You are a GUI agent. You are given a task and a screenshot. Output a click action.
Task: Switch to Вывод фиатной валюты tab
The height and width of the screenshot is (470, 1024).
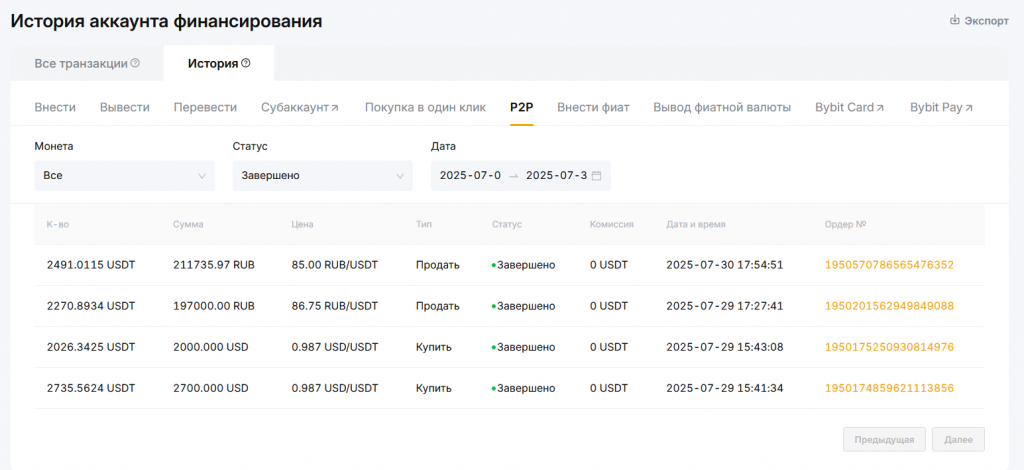pos(722,108)
